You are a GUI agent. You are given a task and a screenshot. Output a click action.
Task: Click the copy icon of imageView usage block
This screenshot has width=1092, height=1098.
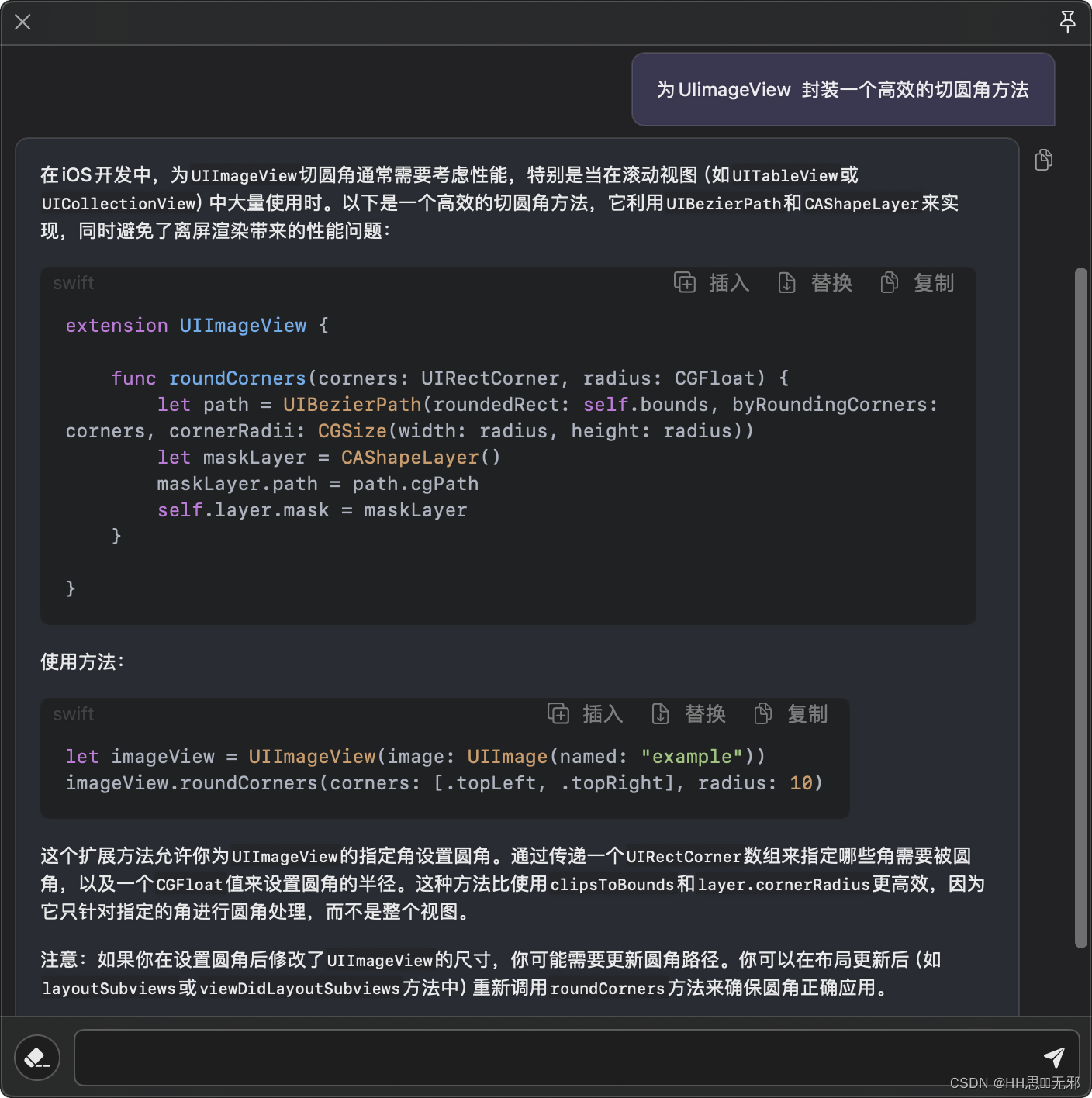762,713
